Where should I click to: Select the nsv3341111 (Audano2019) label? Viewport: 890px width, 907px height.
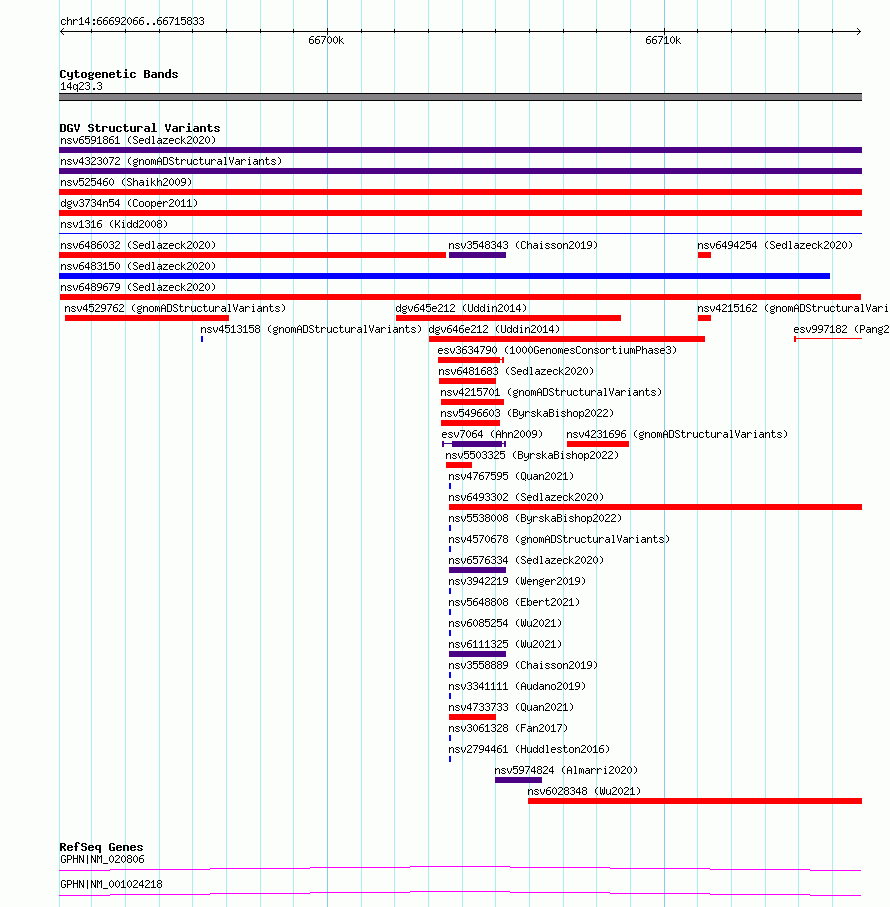(x=517, y=687)
